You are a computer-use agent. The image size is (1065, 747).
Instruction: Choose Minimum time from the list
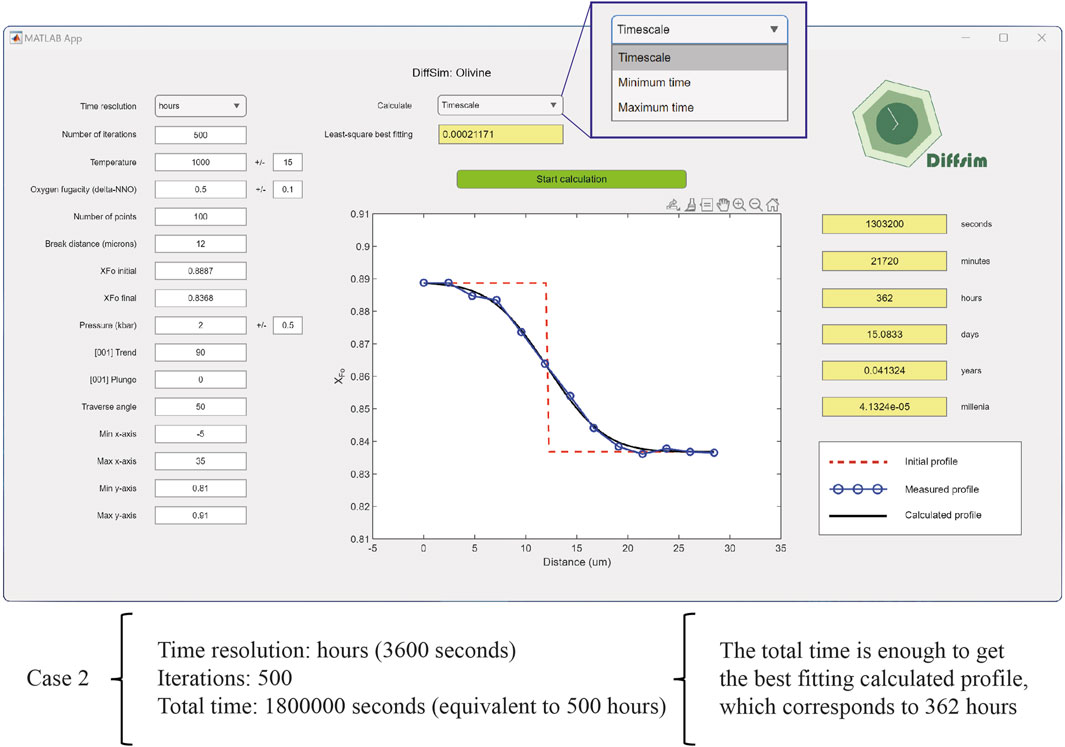tap(700, 83)
